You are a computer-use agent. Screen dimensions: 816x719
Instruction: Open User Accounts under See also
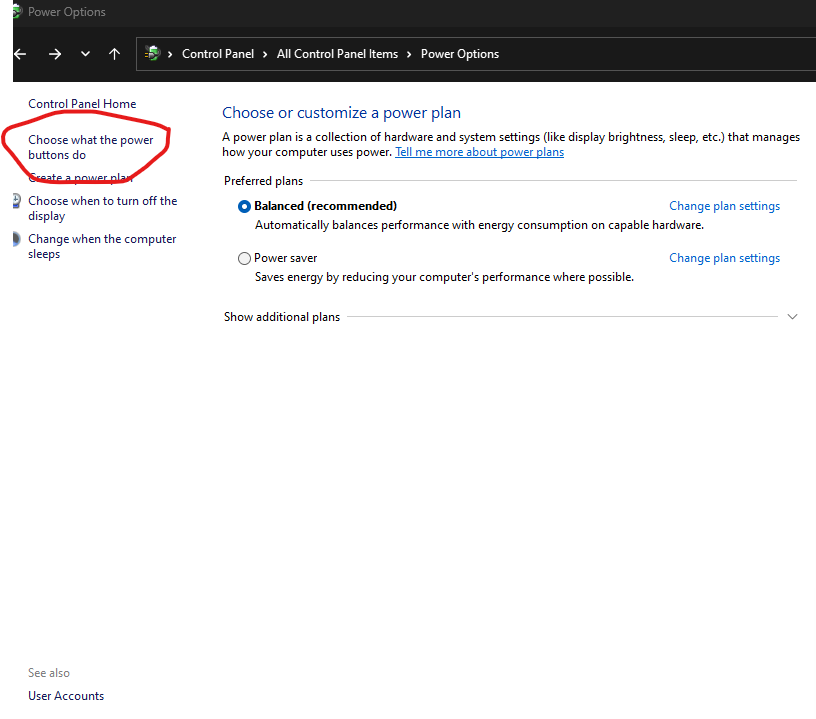tap(66, 696)
